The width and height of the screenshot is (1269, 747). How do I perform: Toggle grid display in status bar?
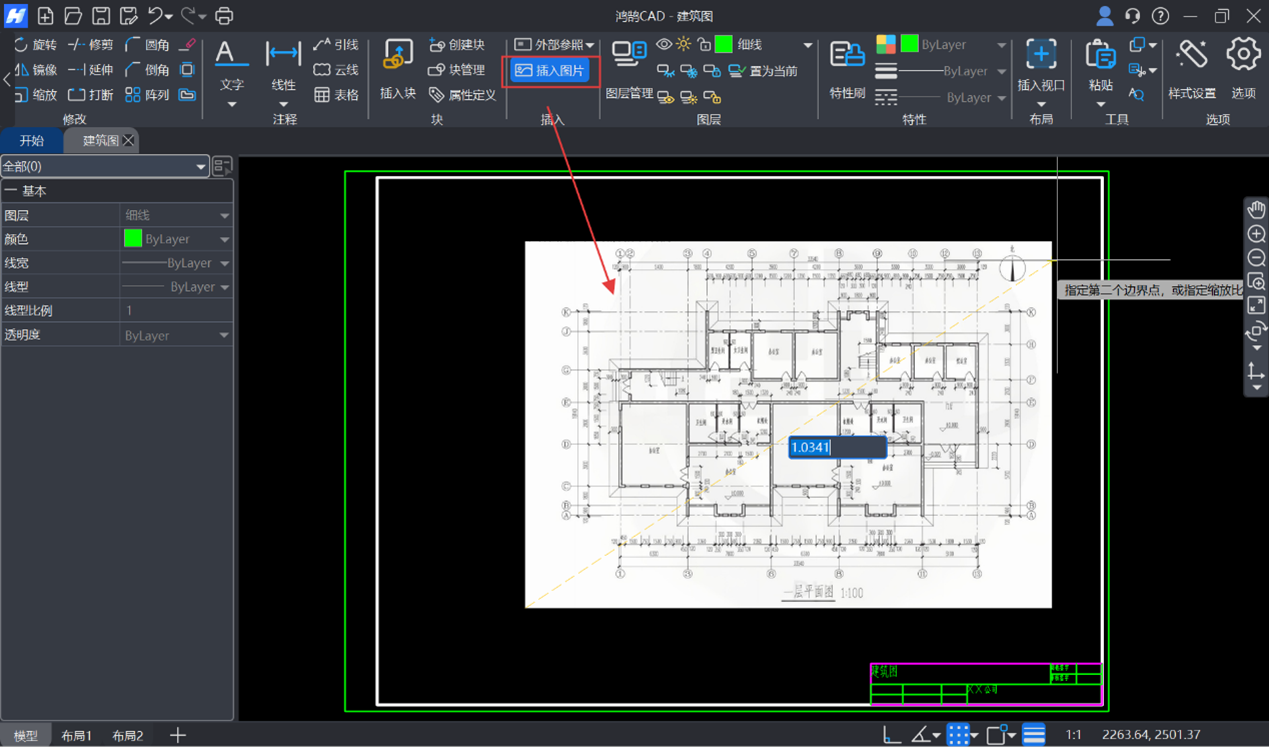click(958, 735)
